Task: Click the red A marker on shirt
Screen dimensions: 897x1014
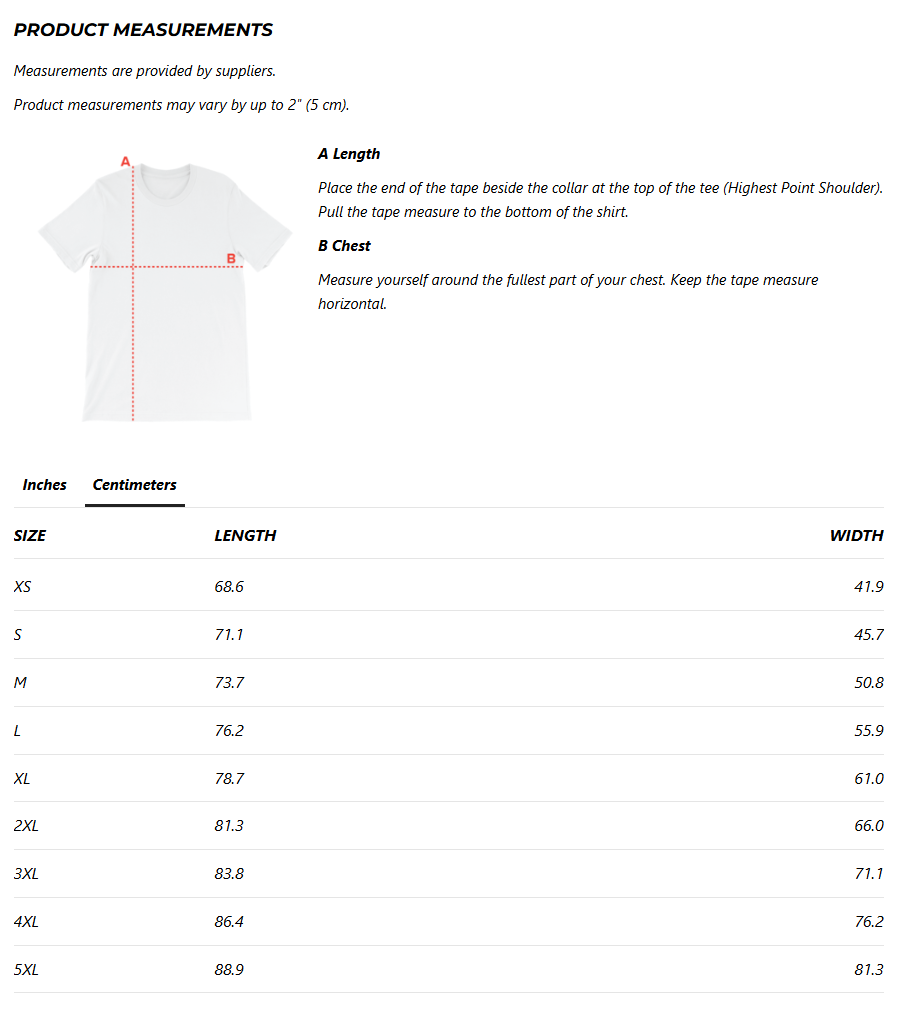Action: [125, 161]
